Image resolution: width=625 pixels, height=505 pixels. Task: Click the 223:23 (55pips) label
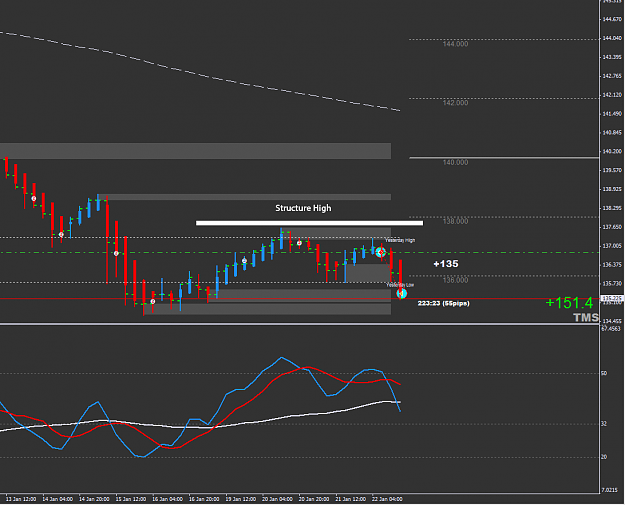pos(443,303)
